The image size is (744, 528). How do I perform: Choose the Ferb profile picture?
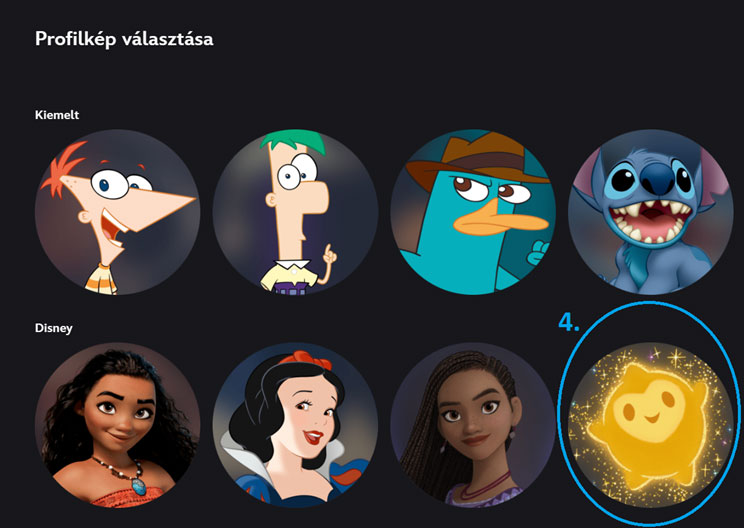(x=295, y=212)
